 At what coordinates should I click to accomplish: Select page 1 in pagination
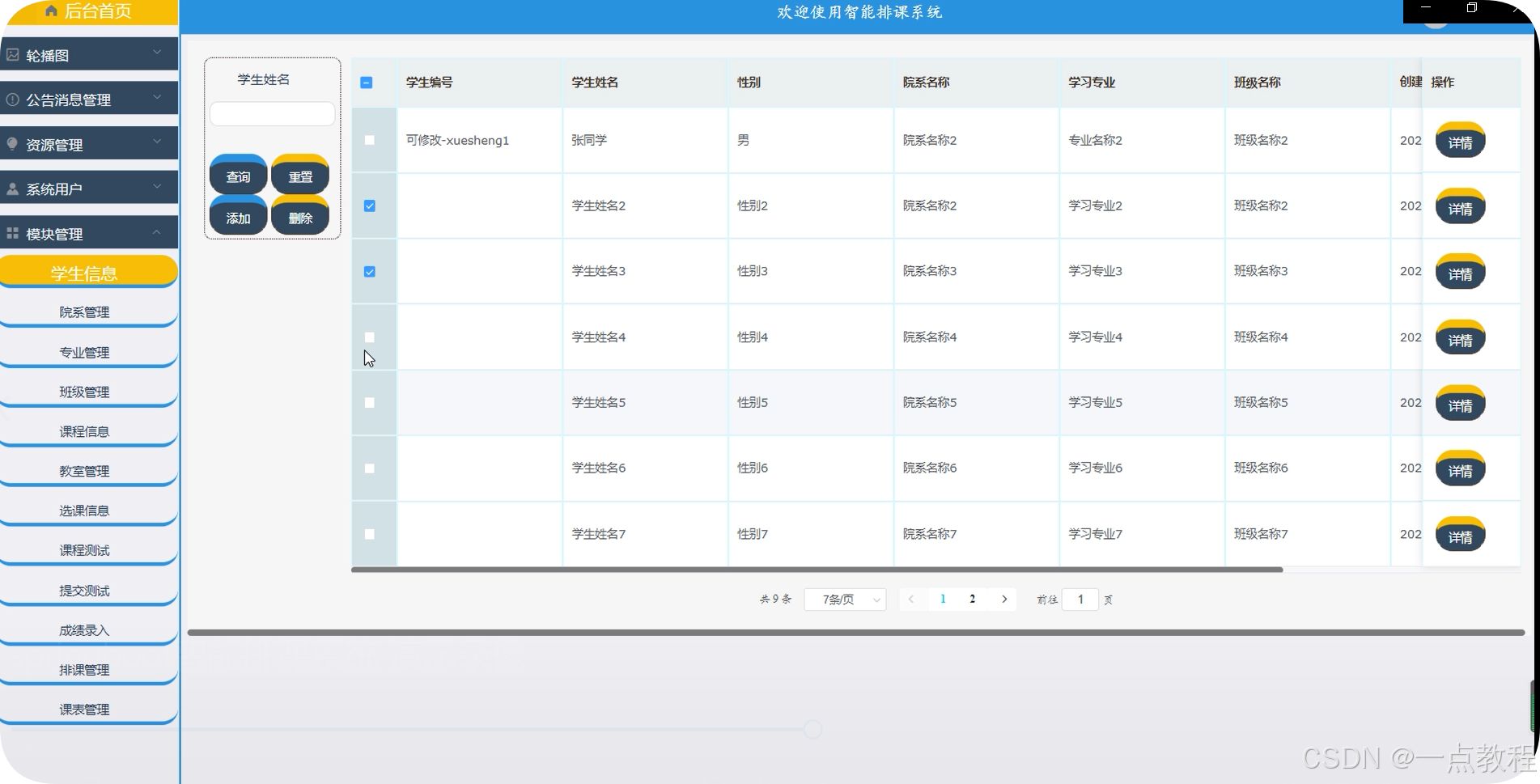point(943,600)
